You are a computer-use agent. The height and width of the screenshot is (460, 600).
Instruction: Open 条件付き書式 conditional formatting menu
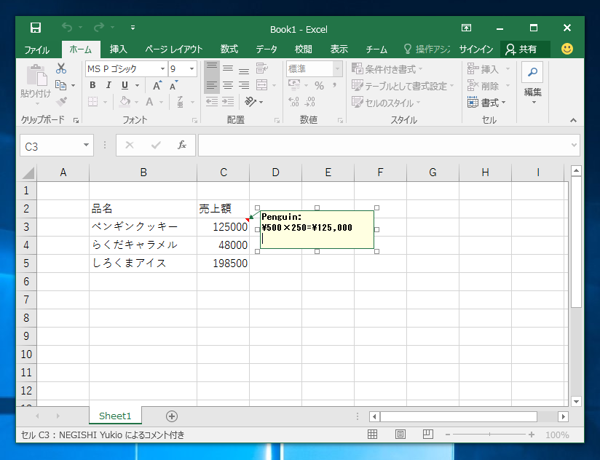(x=387, y=69)
